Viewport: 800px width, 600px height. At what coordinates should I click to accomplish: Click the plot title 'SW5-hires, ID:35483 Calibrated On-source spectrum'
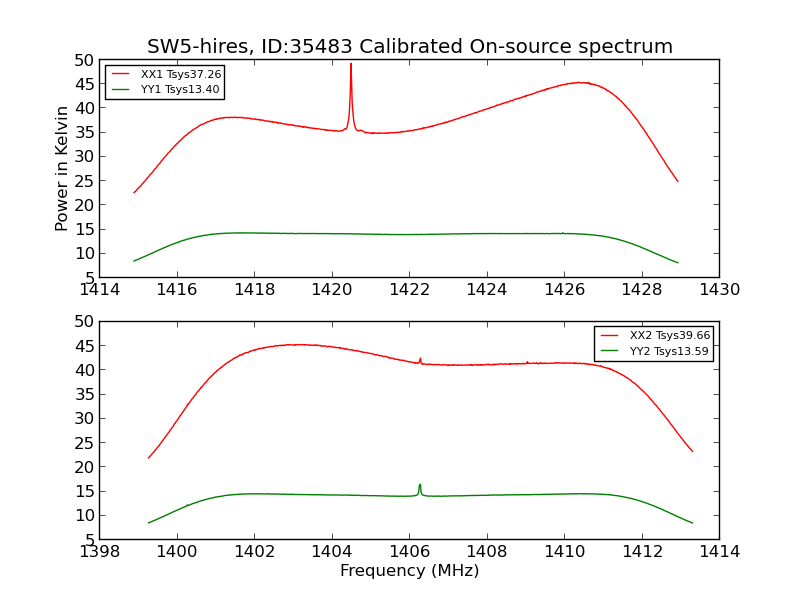410,46
